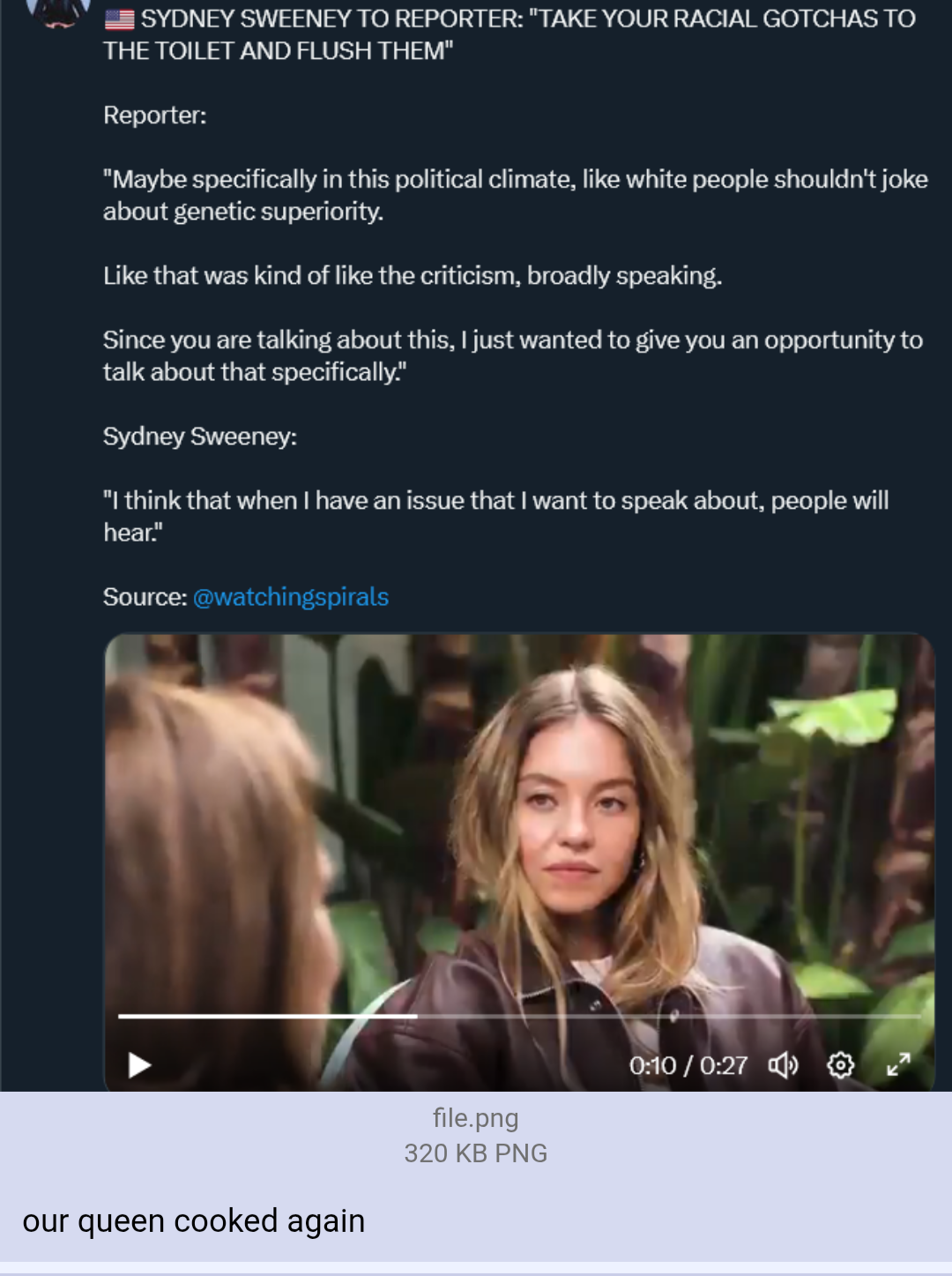Open the @watchingspirals source link
The width and height of the screenshot is (952, 1276).
(x=291, y=597)
